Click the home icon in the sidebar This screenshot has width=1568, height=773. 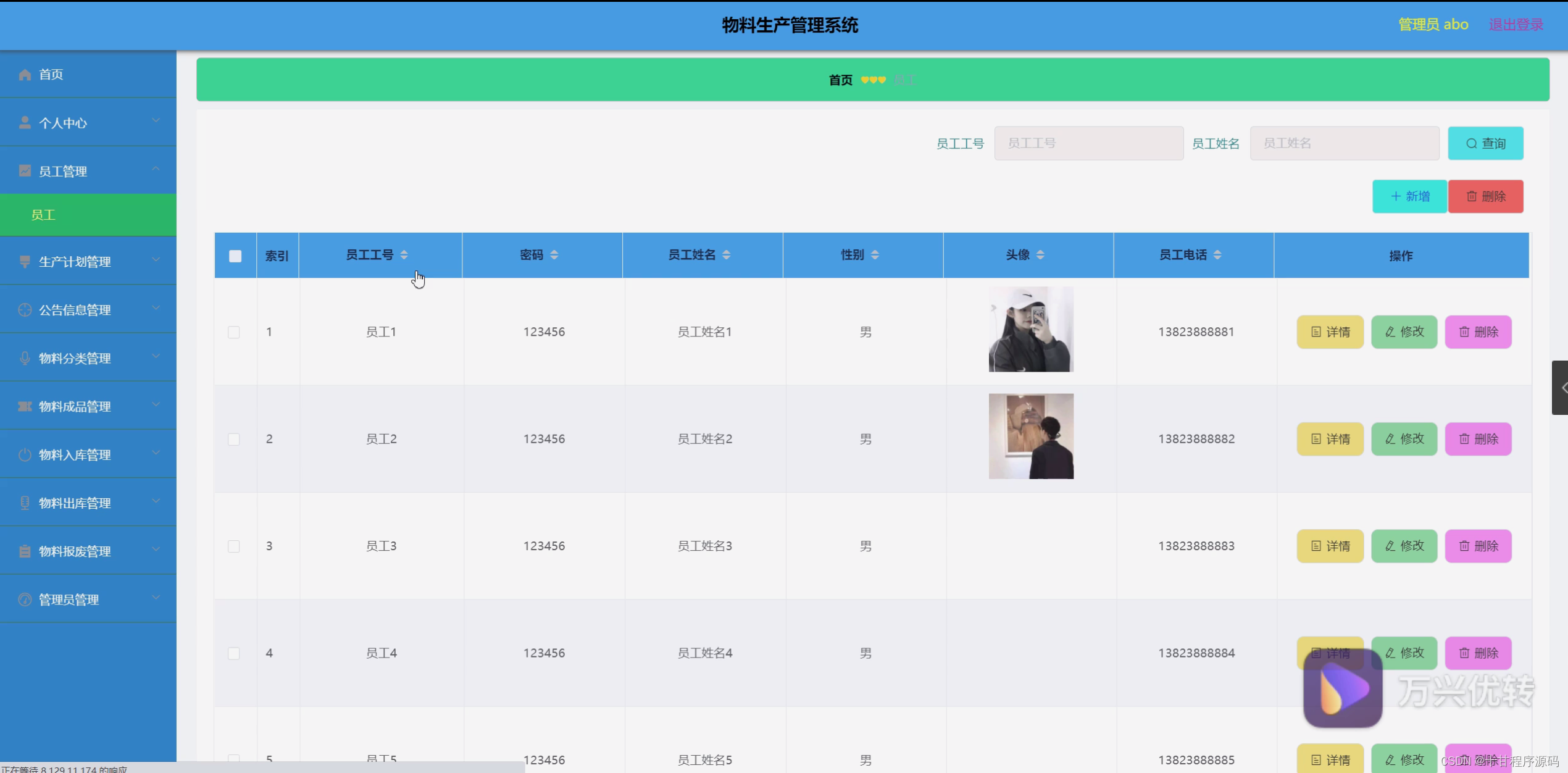point(25,75)
